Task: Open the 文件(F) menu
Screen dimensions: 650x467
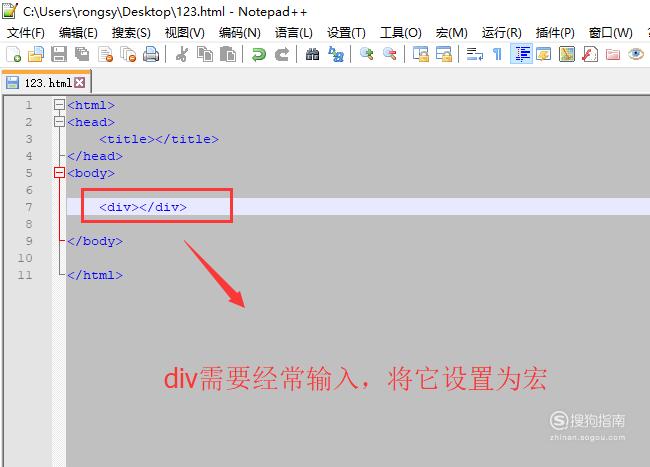Action: point(26,32)
